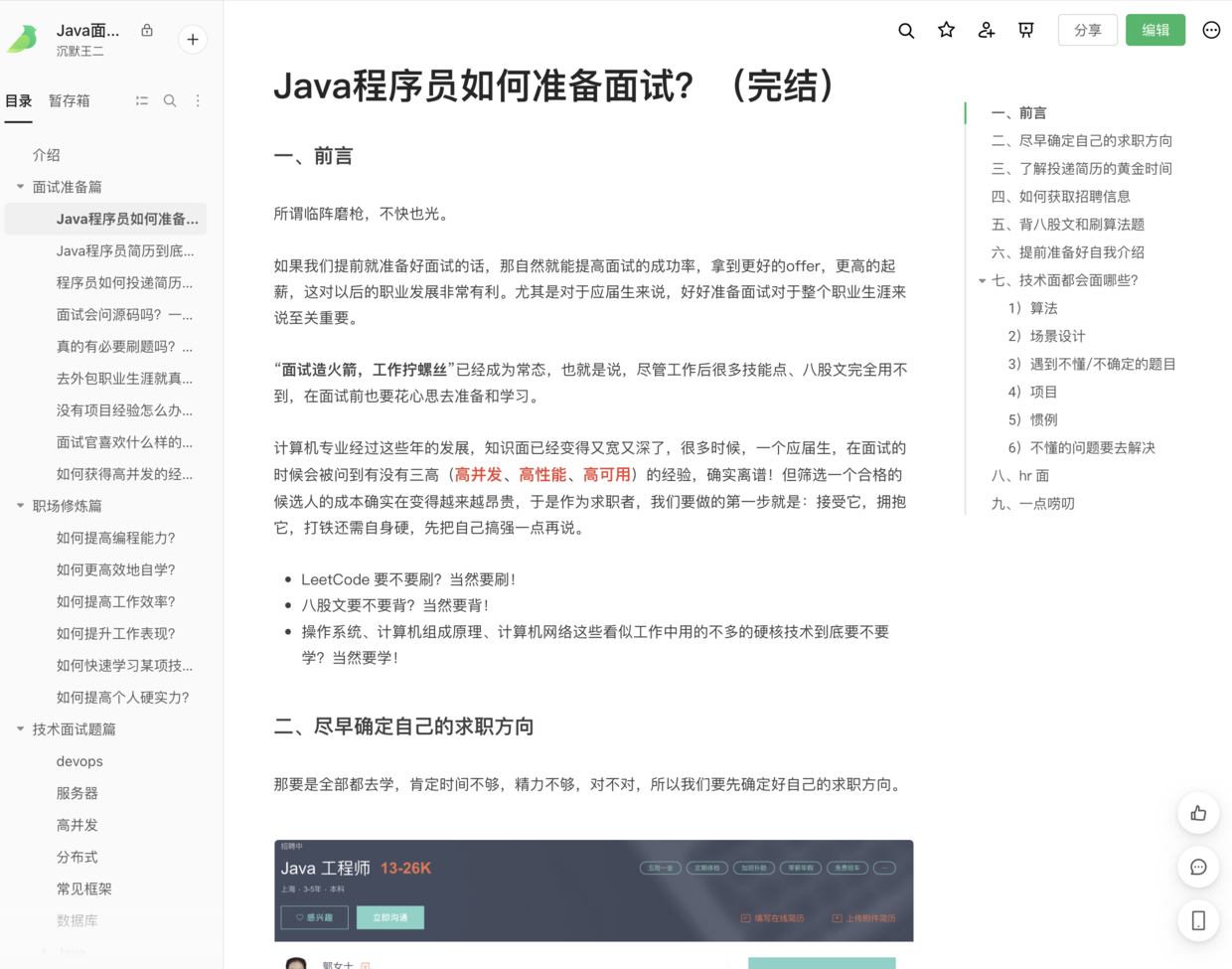1232x969 pixels.
Task: Start presentation mode from the top toolbar
Action: tap(1026, 31)
